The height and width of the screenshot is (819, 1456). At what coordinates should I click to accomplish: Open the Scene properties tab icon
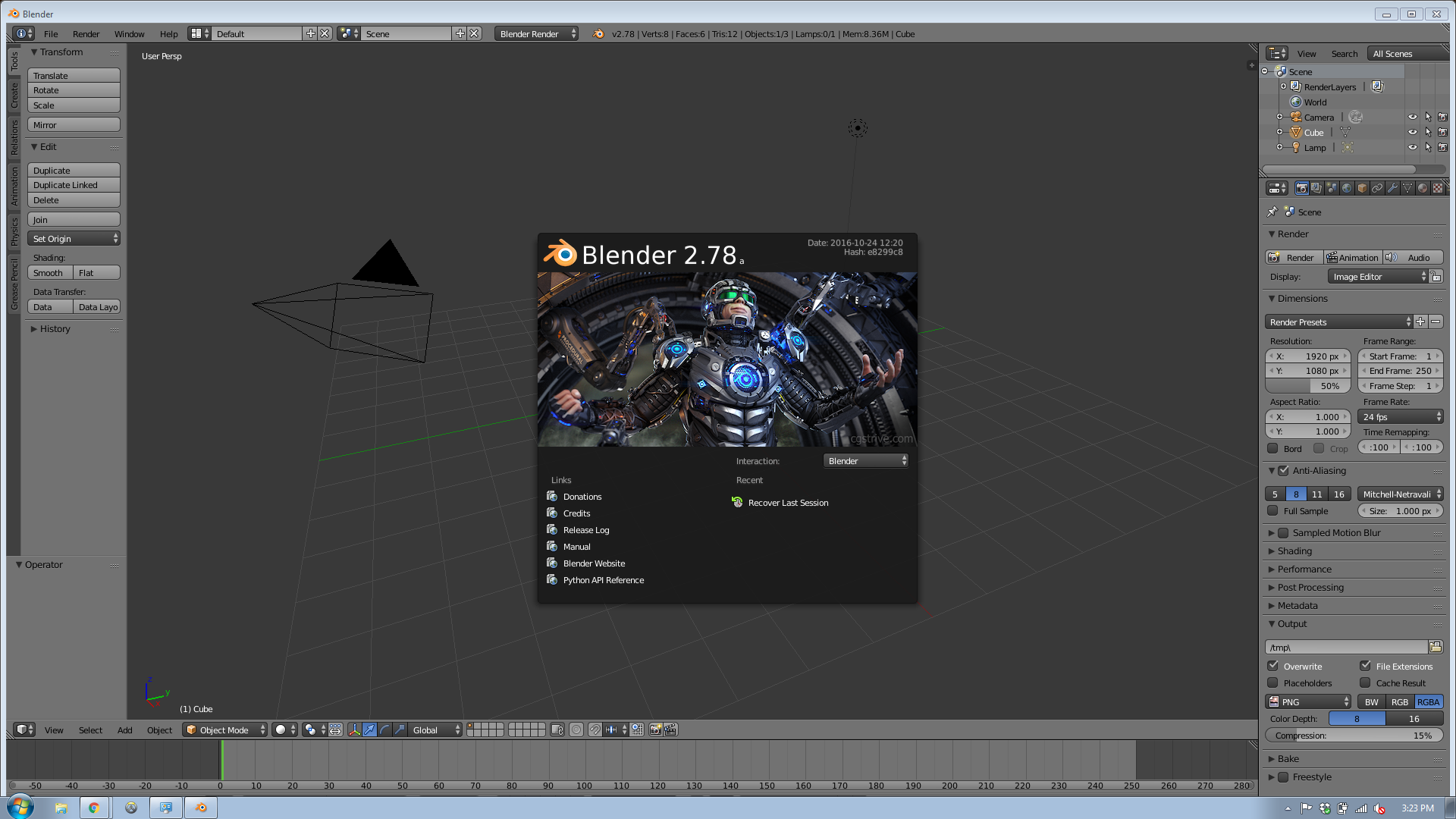(1332, 188)
